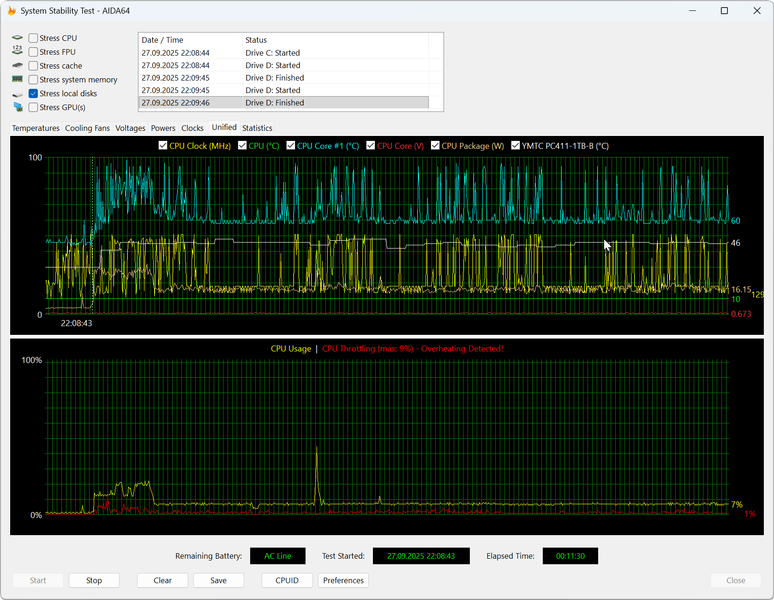Open the CPUID panel
The width and height of the screenshot is (774, 600).
point(286,580)
